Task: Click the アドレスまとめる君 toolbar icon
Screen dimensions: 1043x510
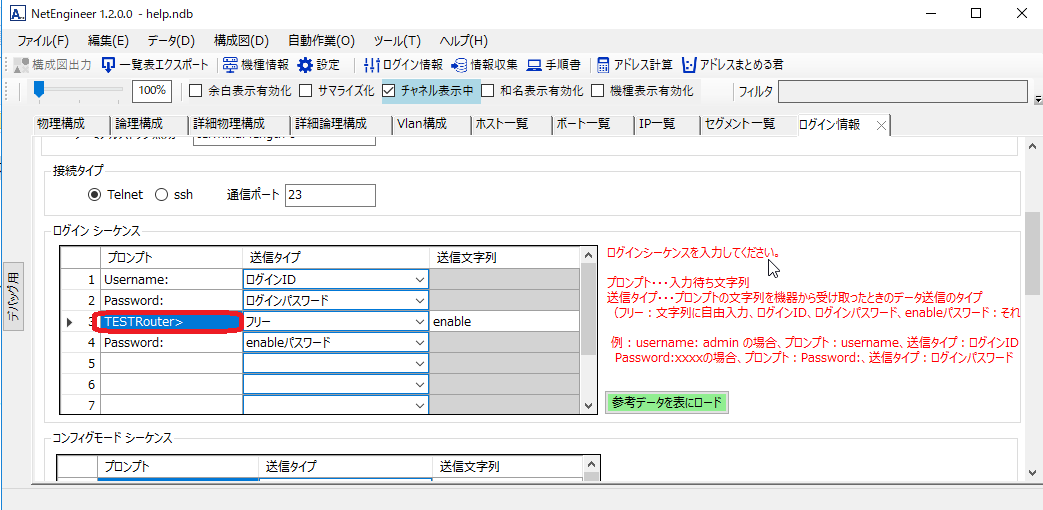Action: pyautogui.click(x=689, y=65)
